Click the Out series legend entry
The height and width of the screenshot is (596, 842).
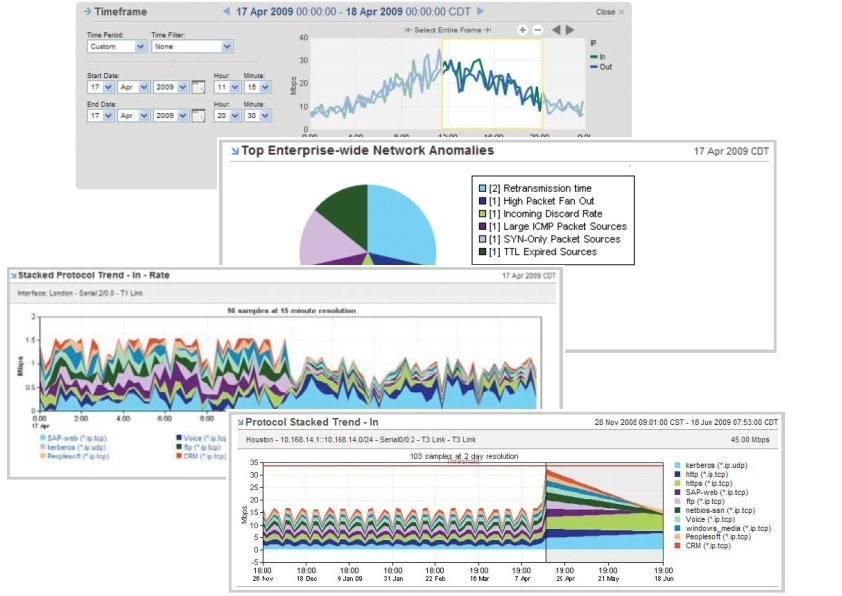tap(601, 67)
